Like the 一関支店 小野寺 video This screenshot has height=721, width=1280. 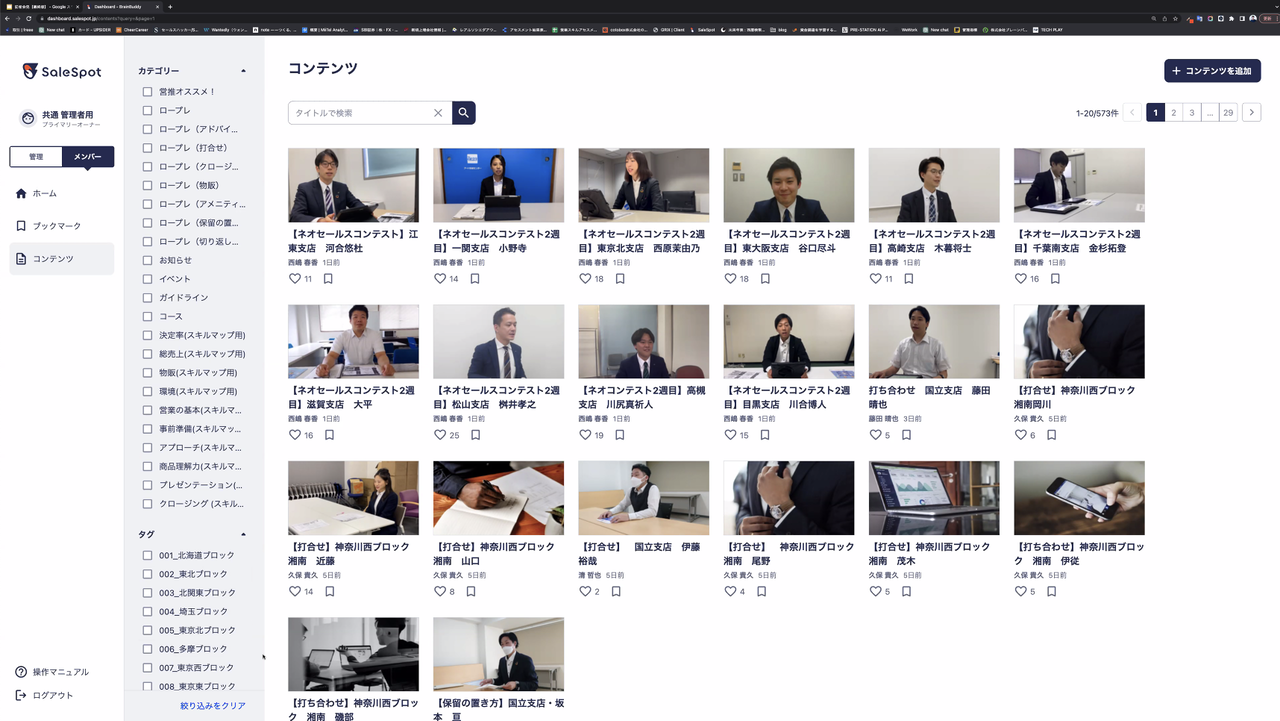pyautogui.click(x=440, y=279)
